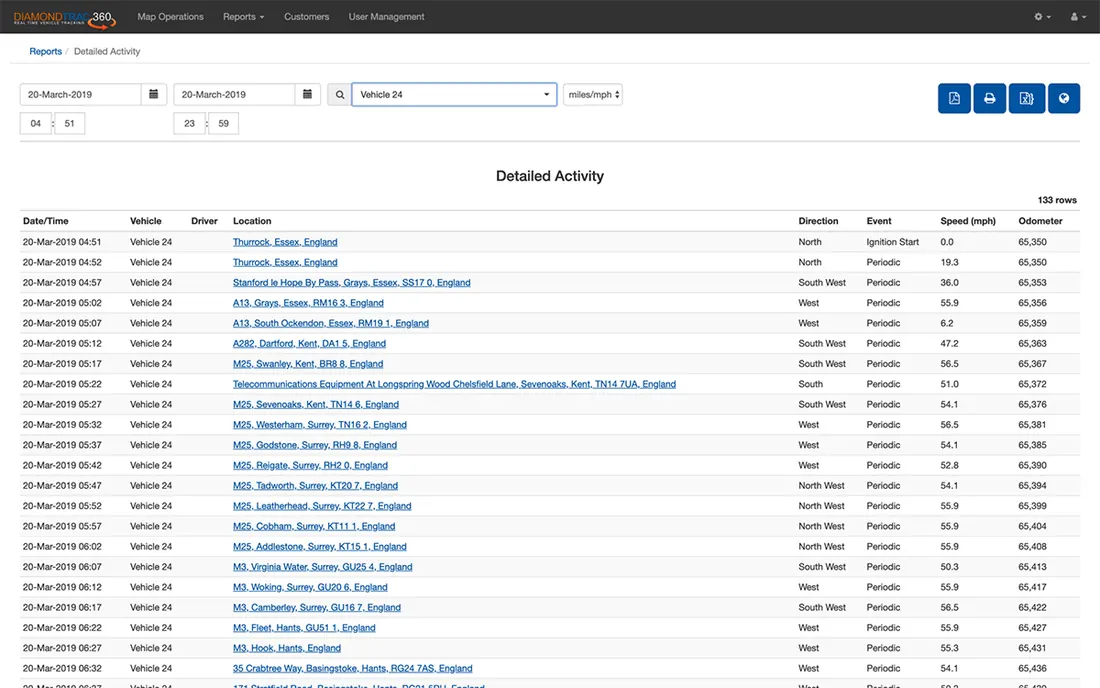Open M25, Reigate, Surrey location link
The width and height of the screenshot is (1100, 688).
tap(310, 466)
